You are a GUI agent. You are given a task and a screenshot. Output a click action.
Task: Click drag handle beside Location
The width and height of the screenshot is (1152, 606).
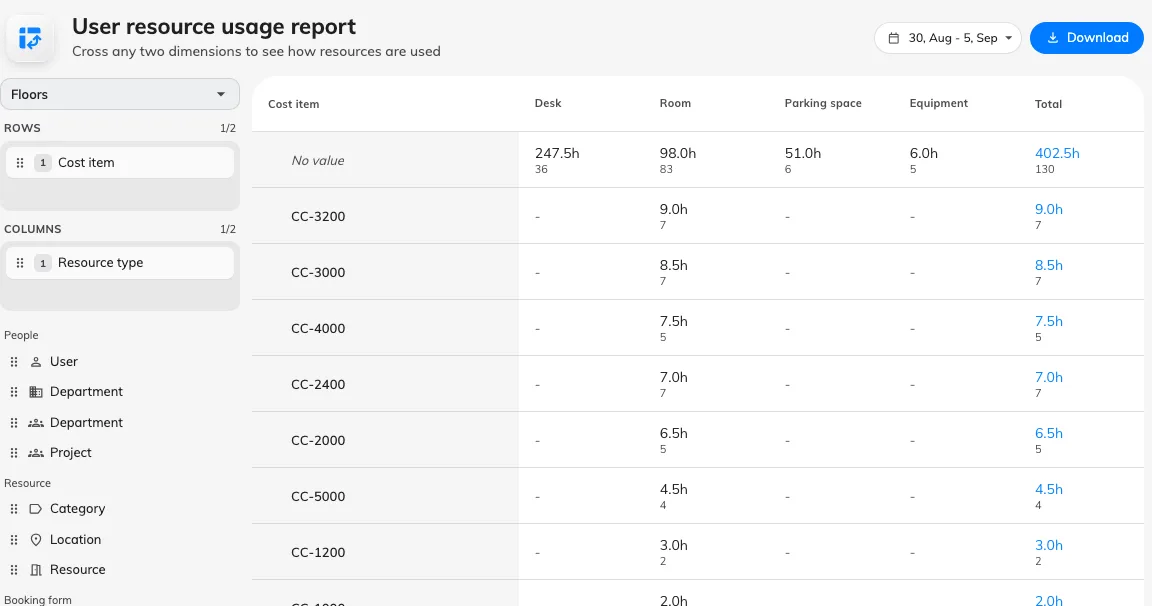(x=13, y=539)
